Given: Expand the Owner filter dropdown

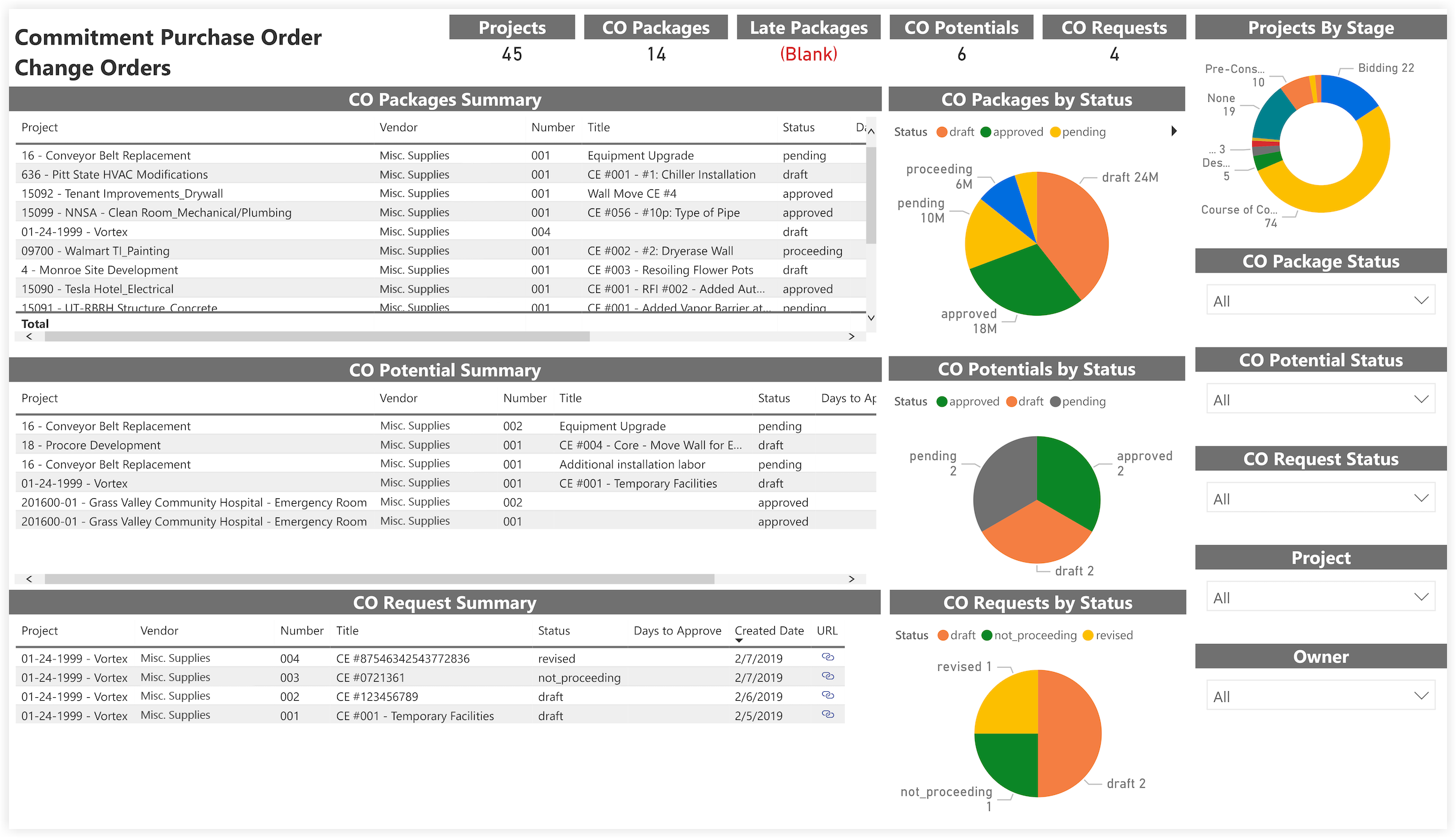Looking at the screenshot, I should 1321,696.
